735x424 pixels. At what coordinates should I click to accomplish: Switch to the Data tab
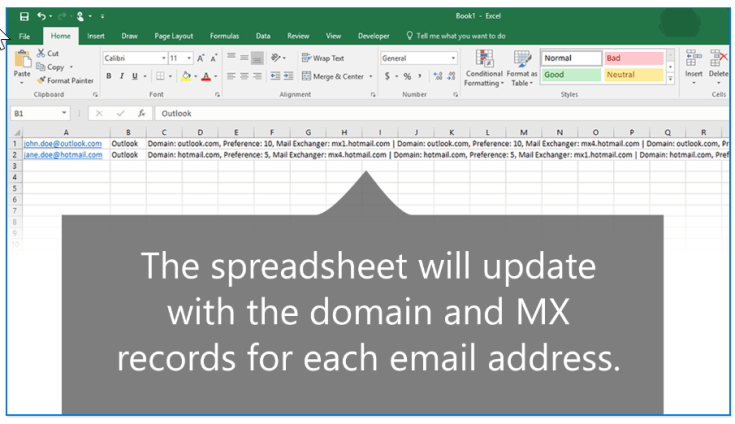click(x=263, y=36)
